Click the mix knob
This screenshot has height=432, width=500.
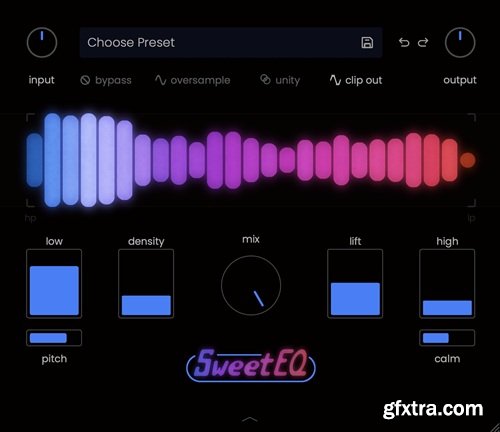251,285
